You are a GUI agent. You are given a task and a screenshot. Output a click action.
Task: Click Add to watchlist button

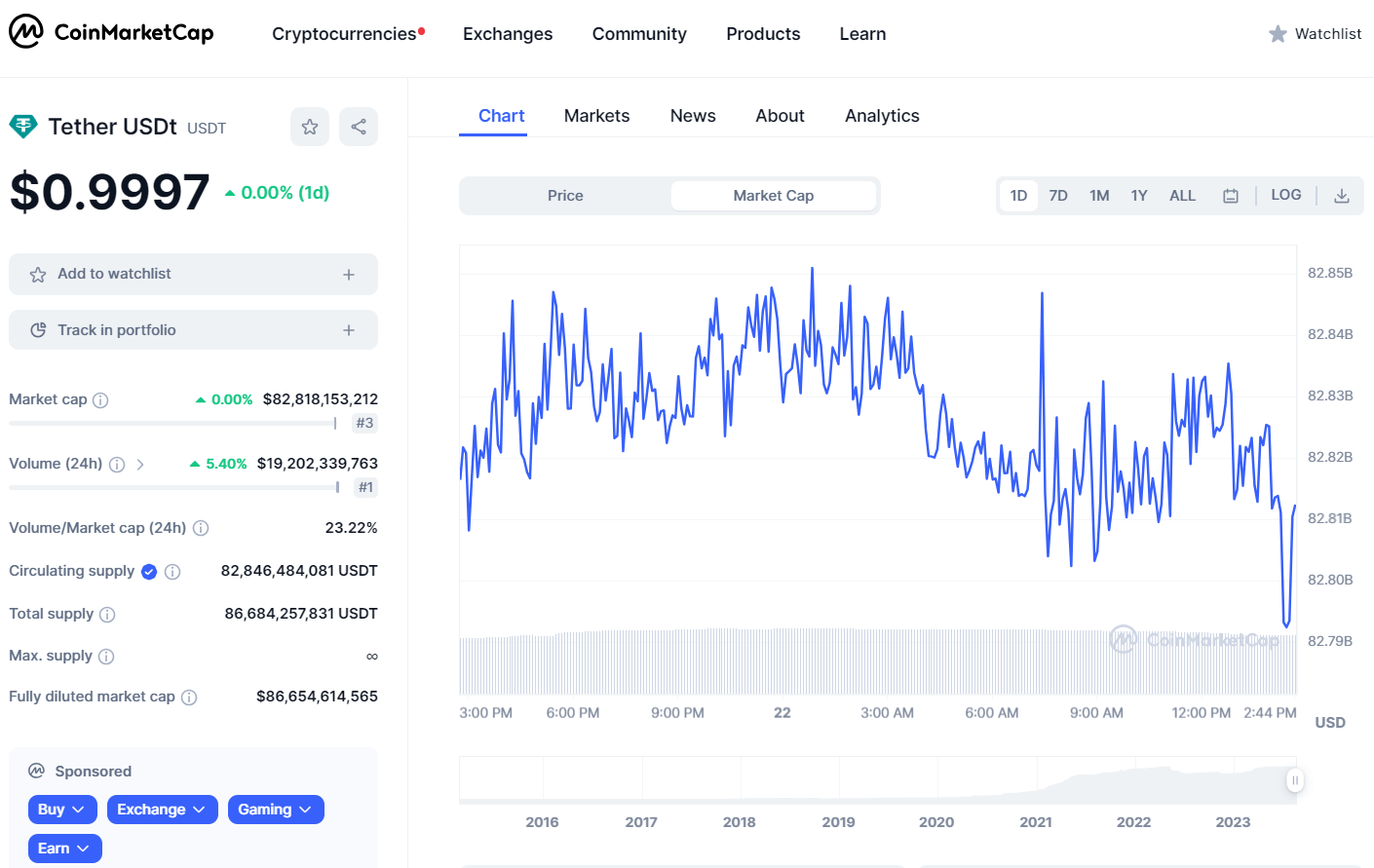(x=193, y=275)
